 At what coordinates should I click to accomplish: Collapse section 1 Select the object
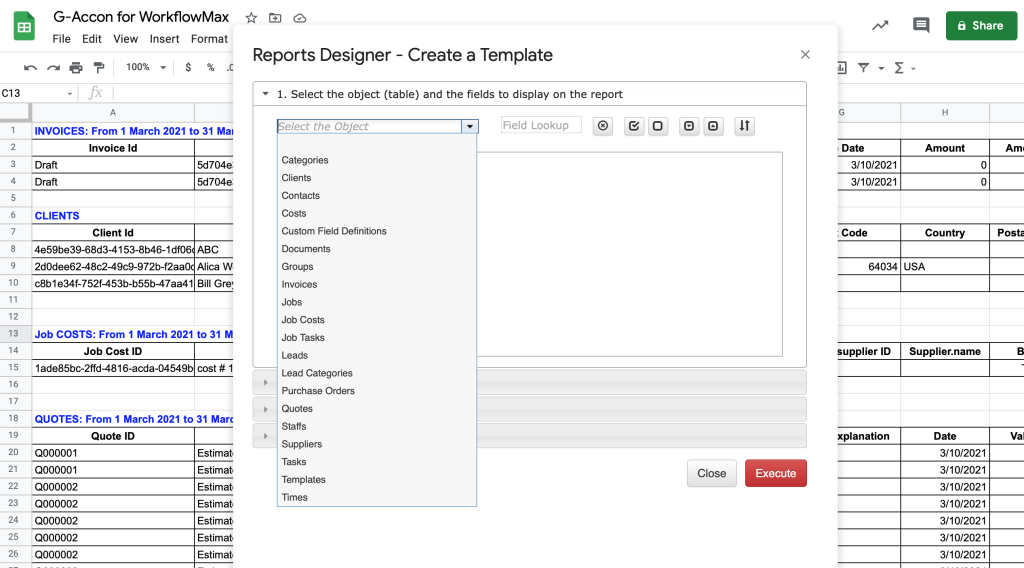[x=265, y=94]
